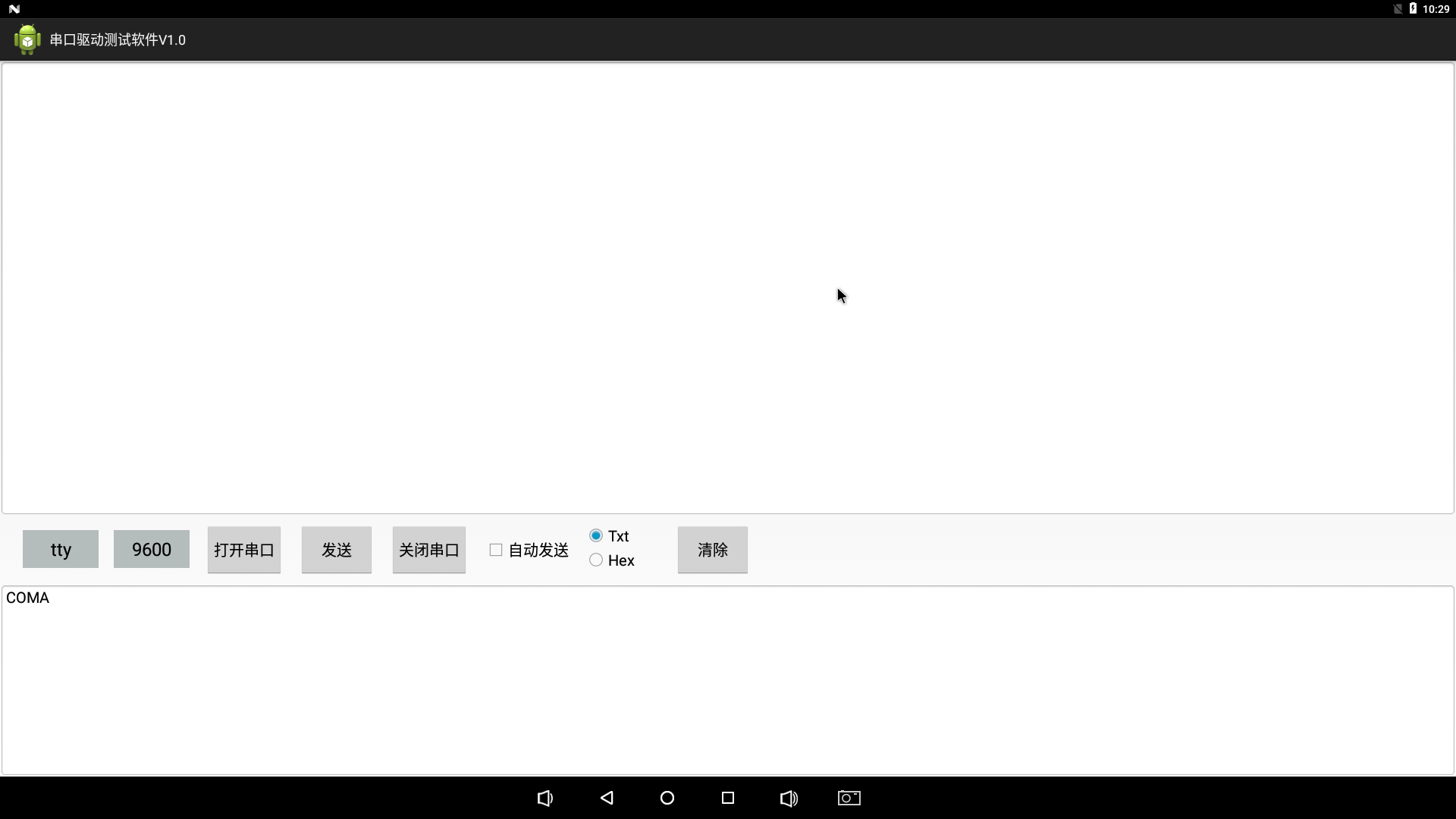Tap the Home circle navigation icon
Screen dimensions: 1456x819
point(667,798)
